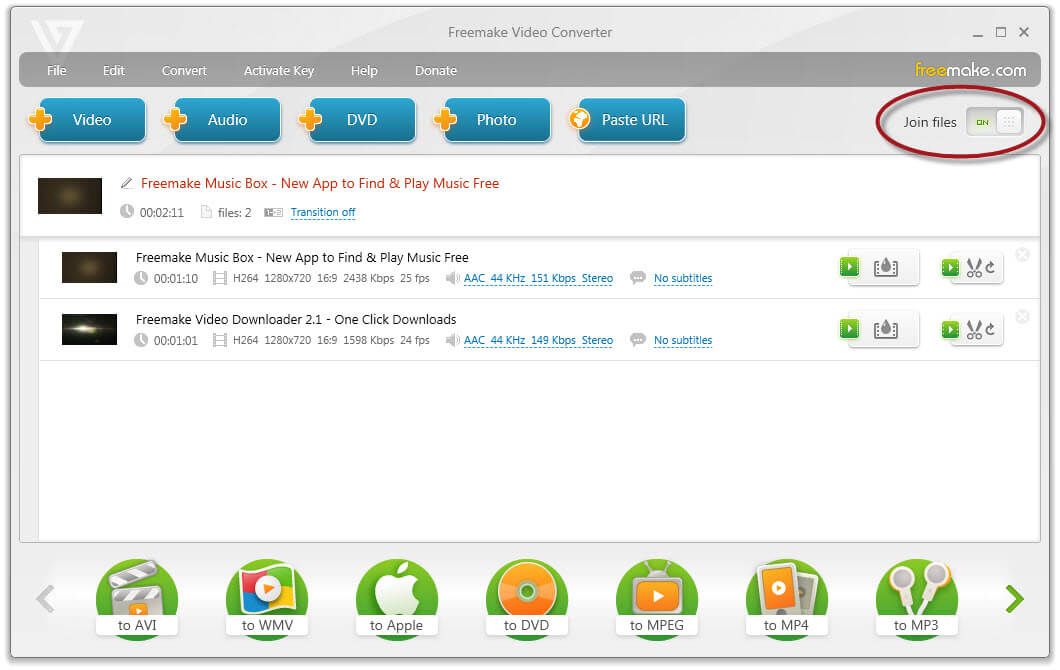Show more output formats with green arrow
This screenshot has width=1060, height=670.
[x=1015, y=599]
